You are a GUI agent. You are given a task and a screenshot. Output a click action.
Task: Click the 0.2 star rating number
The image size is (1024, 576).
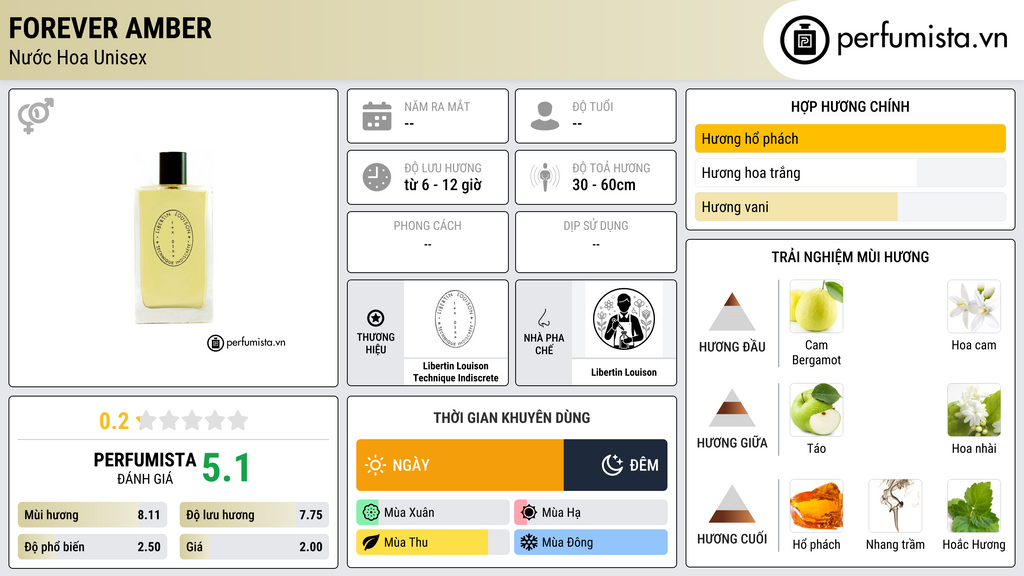[x=114, y=421]
